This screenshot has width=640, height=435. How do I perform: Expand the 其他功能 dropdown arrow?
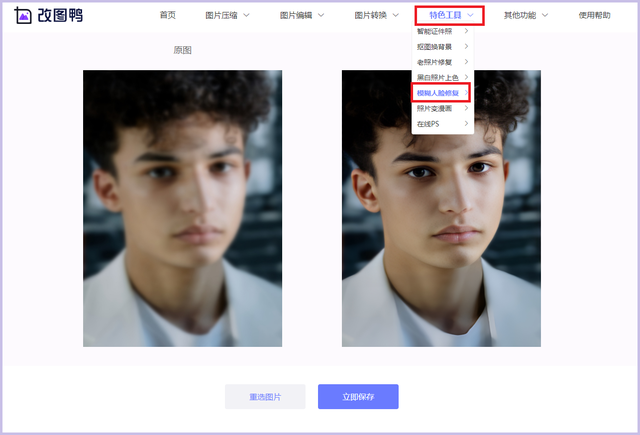545,16
